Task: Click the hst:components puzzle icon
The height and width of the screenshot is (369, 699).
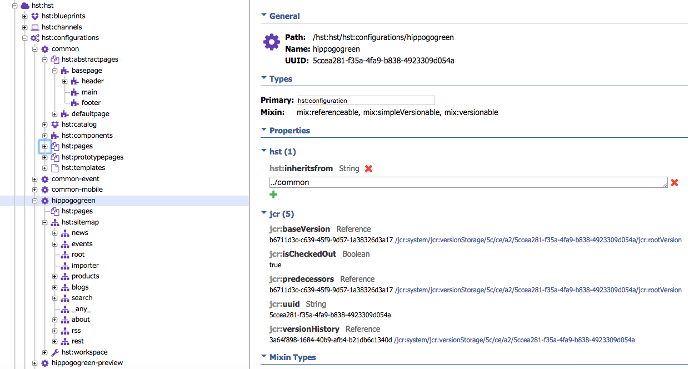Action: coord(55,135)
